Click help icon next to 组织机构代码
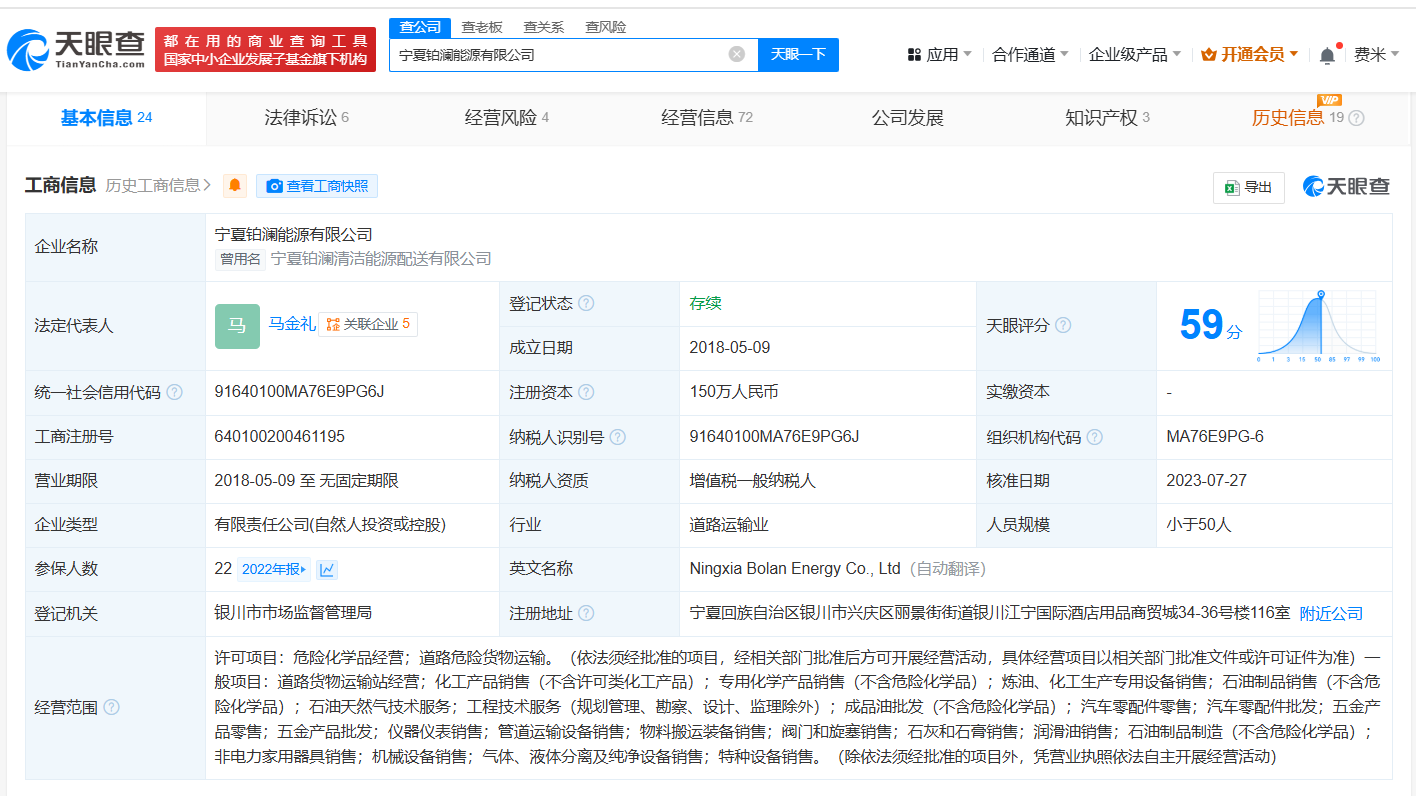The height and width of the screenshot is (796, 1416). 1095,437
